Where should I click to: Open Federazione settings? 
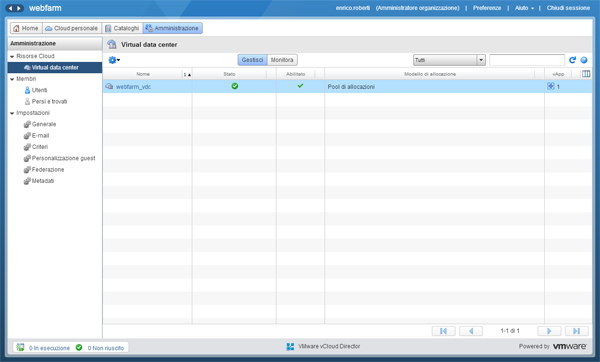click(48, 170)
